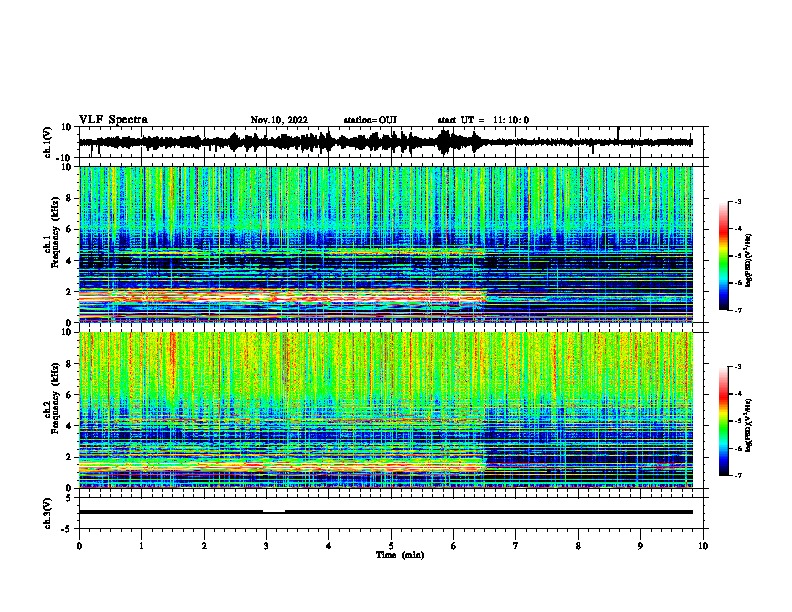Screen dimensions: 792x612
Task: Click the ch.3 black signal bar
Action: click(386, 512)
